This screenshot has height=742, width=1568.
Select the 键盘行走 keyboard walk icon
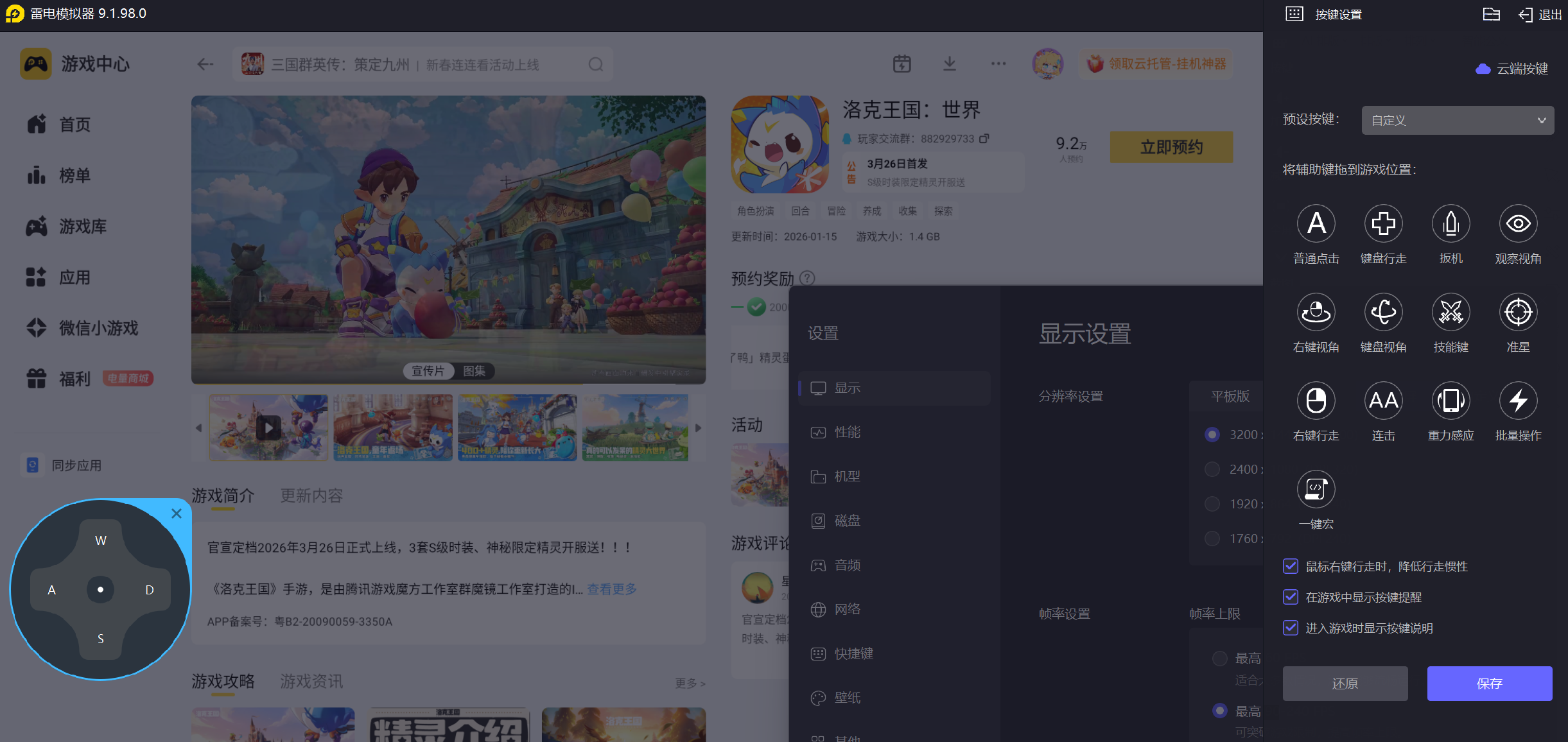click(1383, 224)
